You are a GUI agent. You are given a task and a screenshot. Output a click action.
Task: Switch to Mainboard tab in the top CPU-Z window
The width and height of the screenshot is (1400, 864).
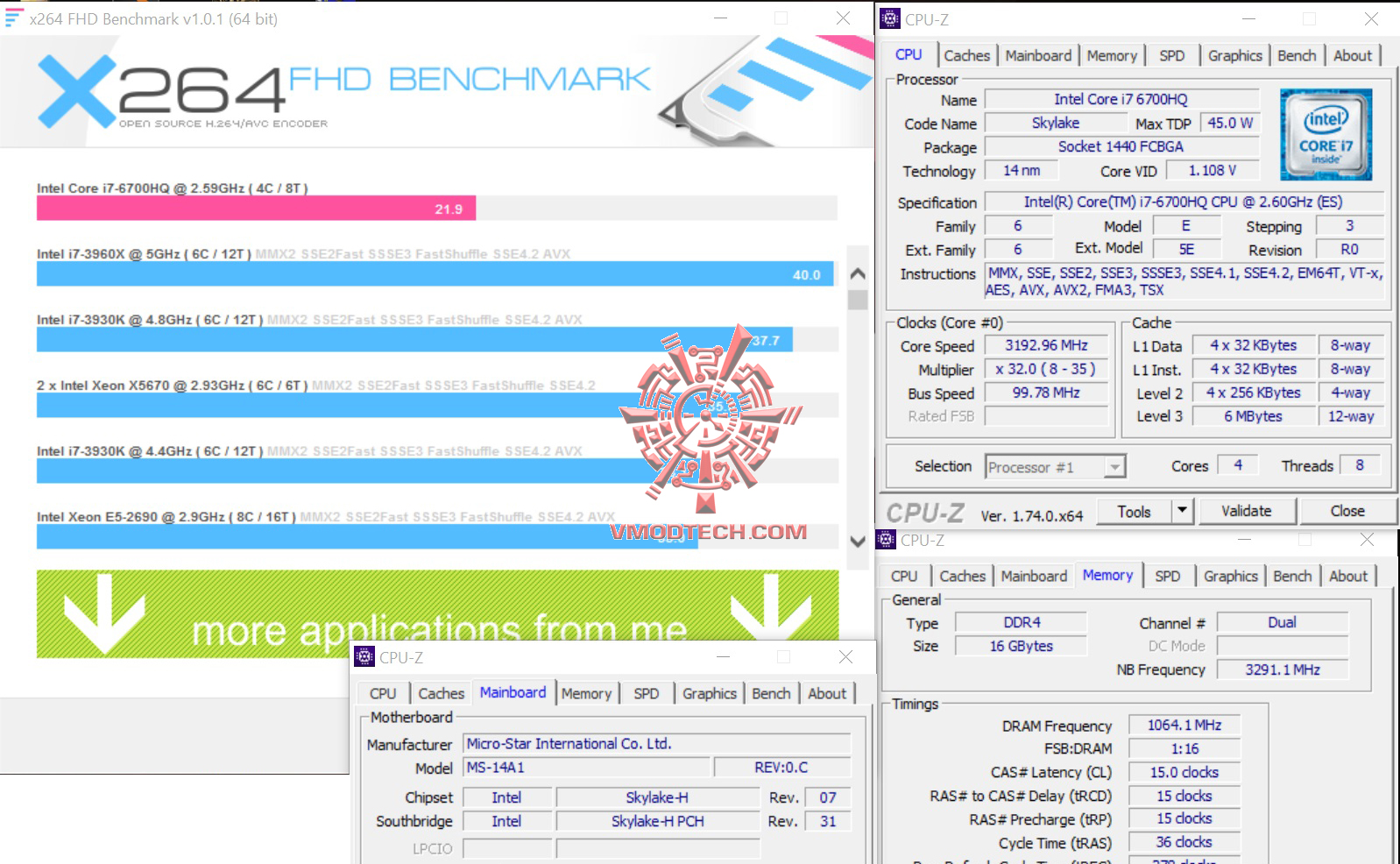(1038, 55)
